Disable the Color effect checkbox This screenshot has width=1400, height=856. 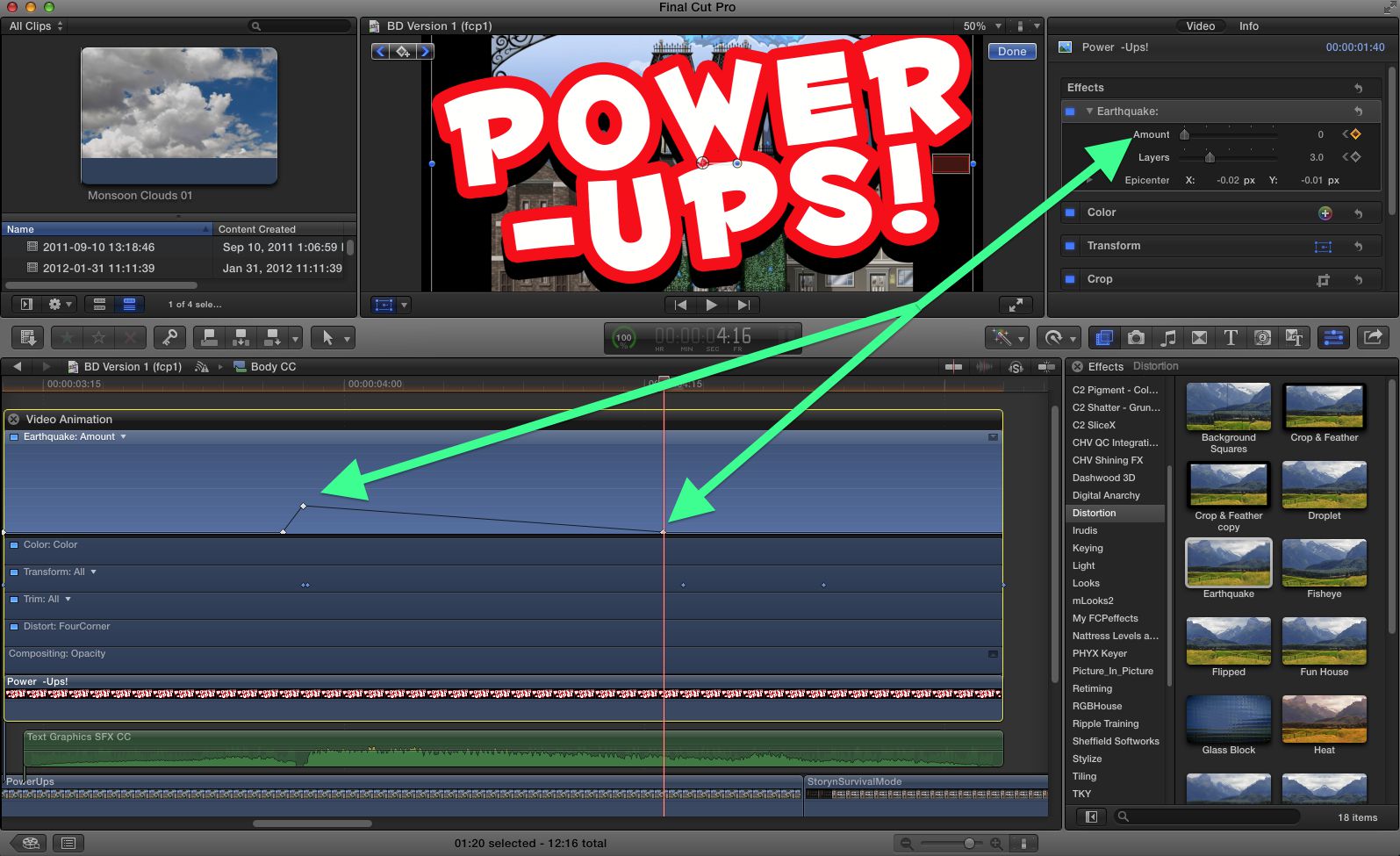coord(1070,212)
